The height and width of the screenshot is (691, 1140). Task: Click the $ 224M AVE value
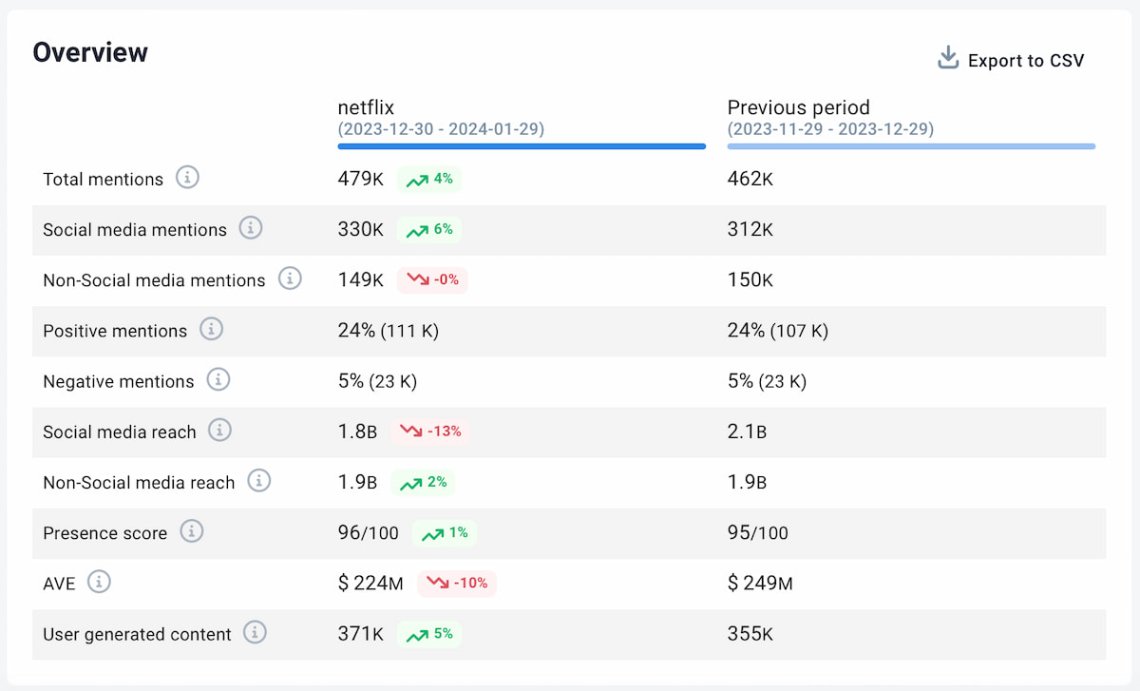(370, 583)
